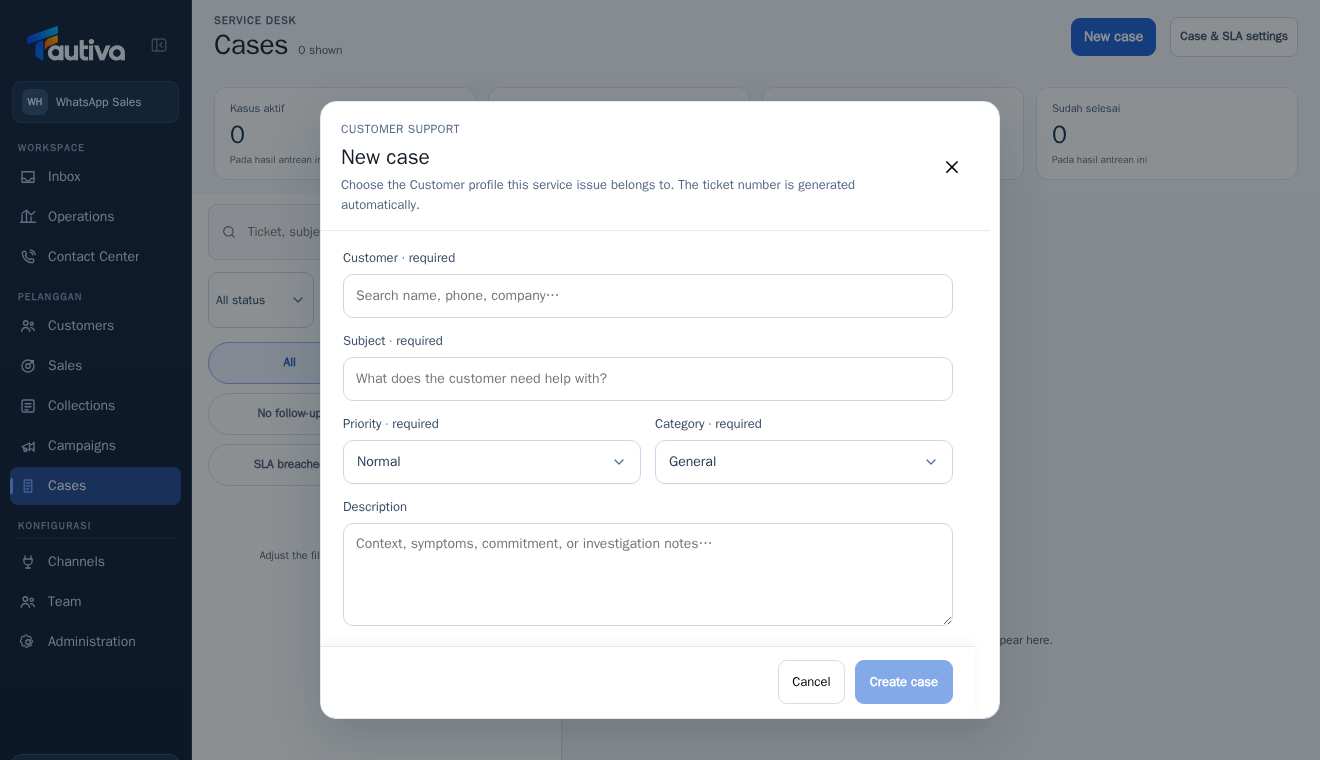Click the Sudah selesai stat card
This screenshot has height=760, width=1320.
1167,134
